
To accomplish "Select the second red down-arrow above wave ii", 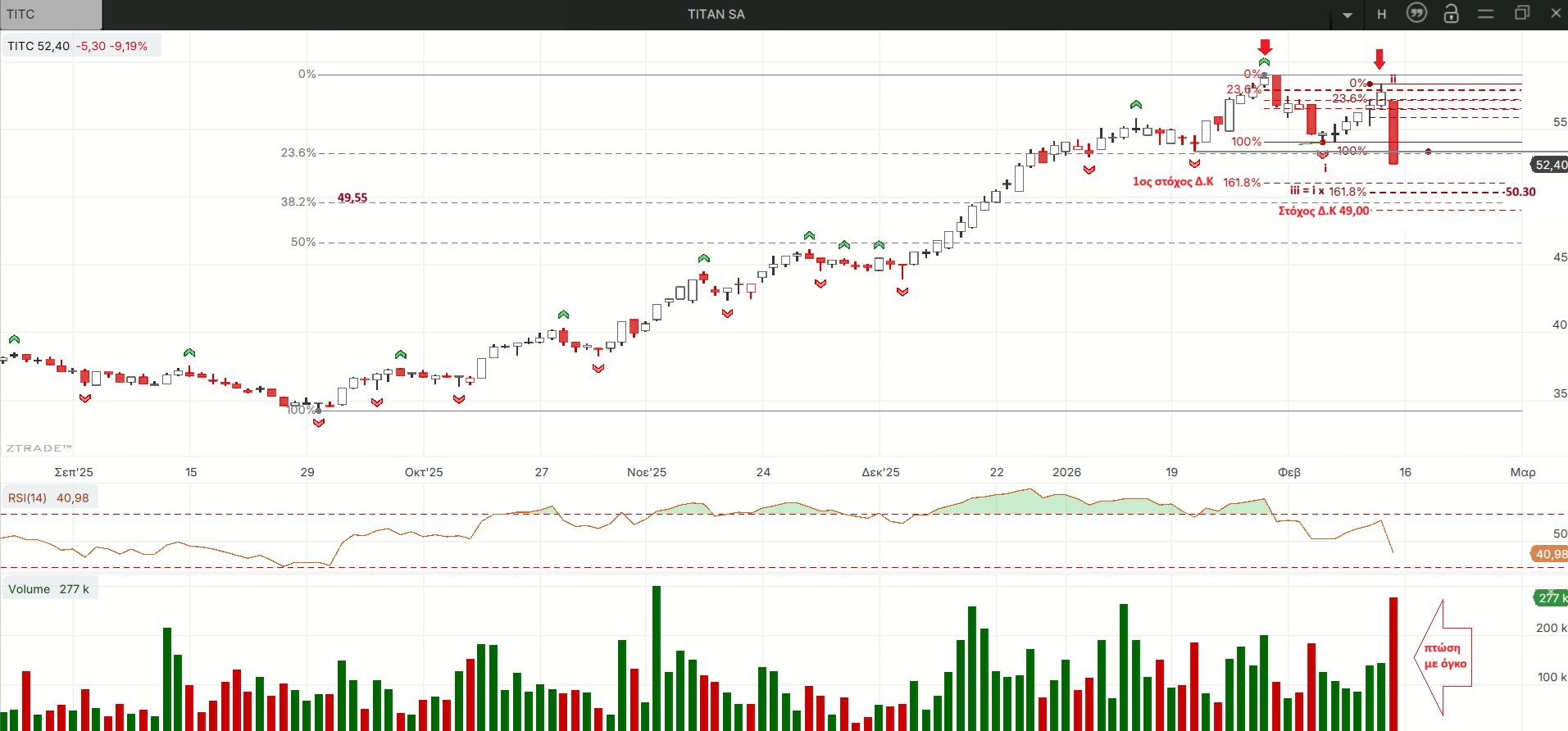I will (1379, 58).
